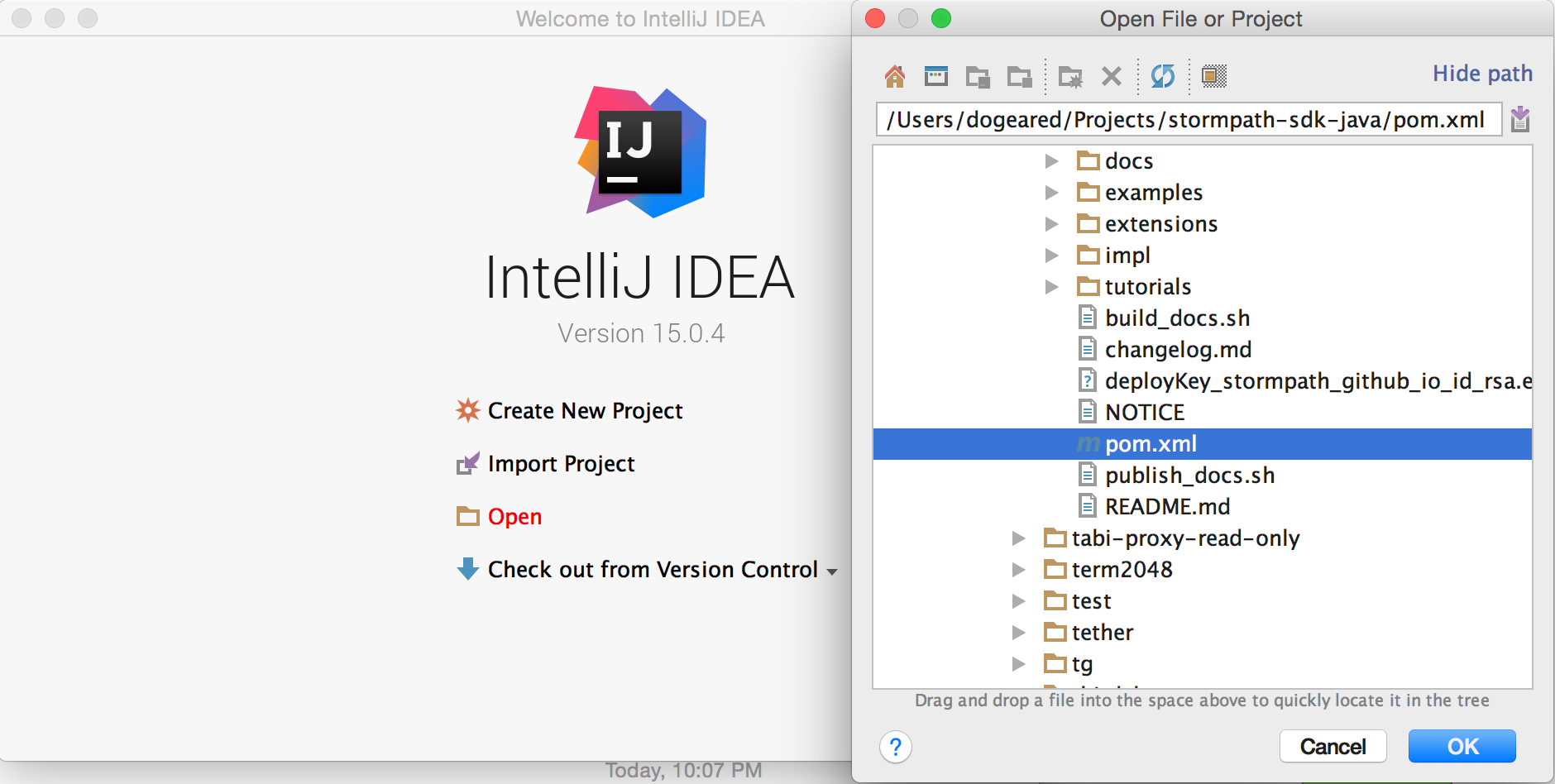The image size is (1555, 784).
Task: Click the IntelliJ IDEA logo
Action: click(641, 152)
